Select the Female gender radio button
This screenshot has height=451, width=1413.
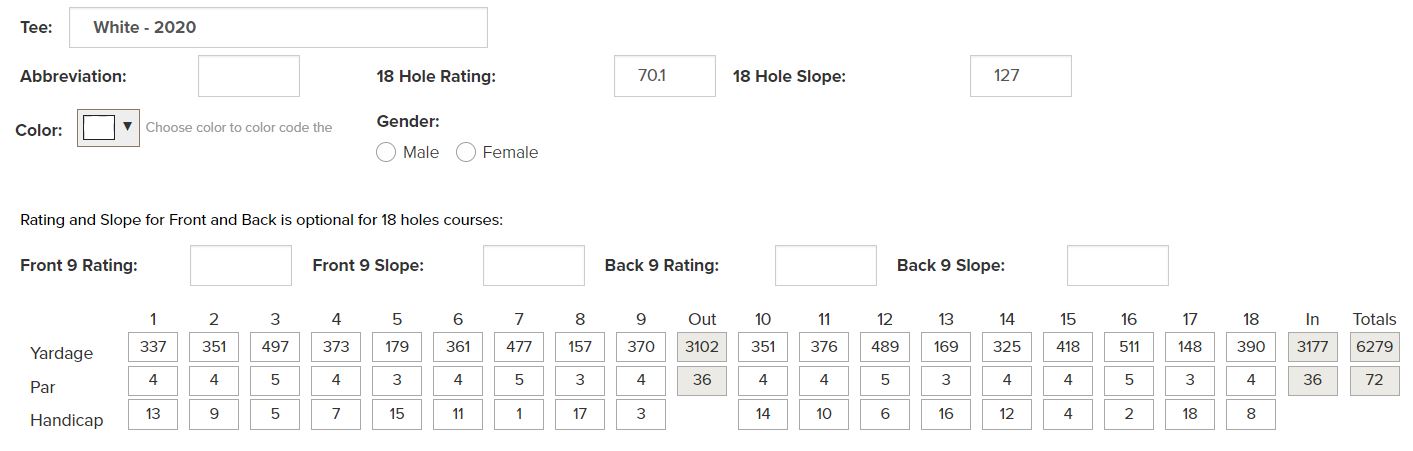(466, 153)
